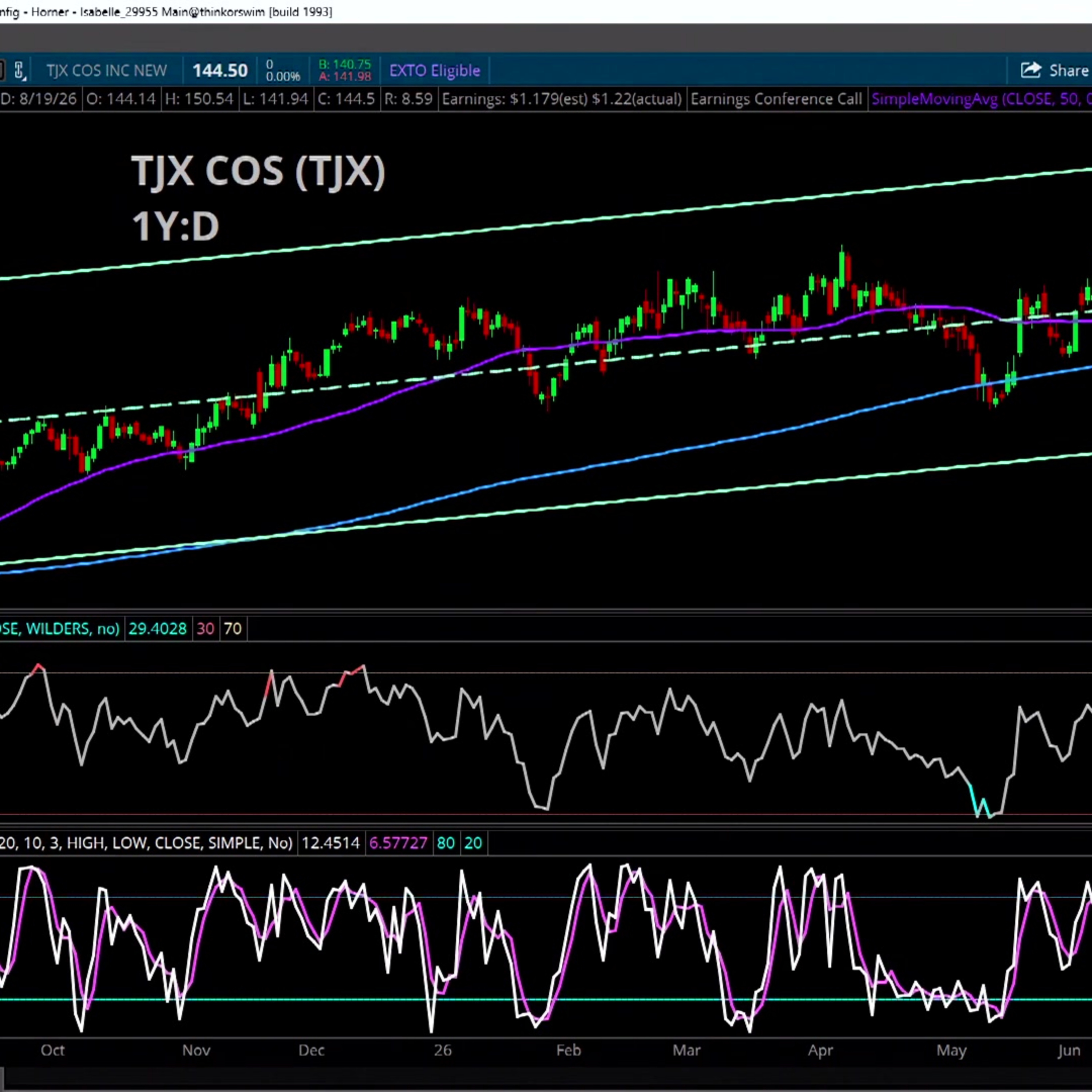Image resolution: width=1092 pixels, height=1092 pixels.
Task: Click the date field D: 8/19/26
Action: click(39, 99)
